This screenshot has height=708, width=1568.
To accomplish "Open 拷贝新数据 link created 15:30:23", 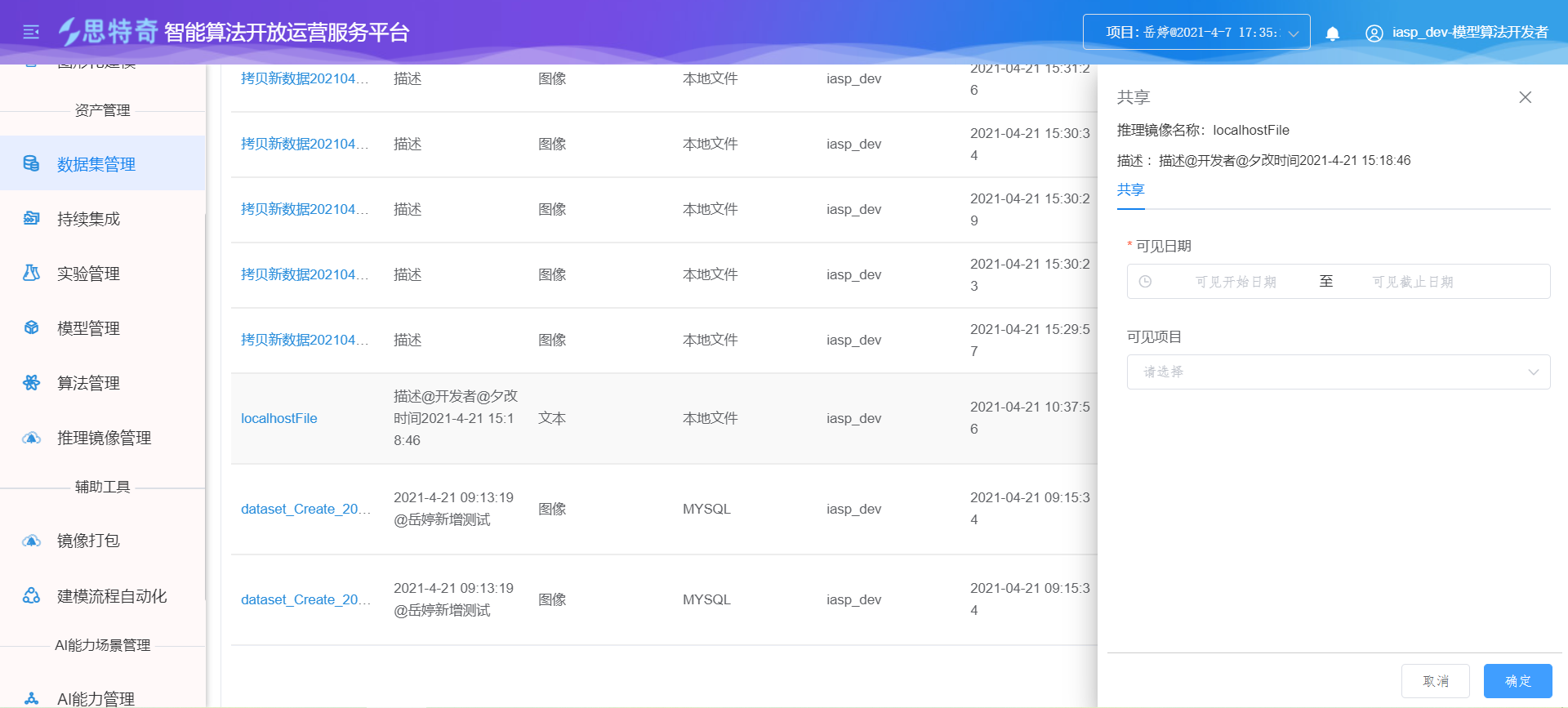I will (305, 274).
